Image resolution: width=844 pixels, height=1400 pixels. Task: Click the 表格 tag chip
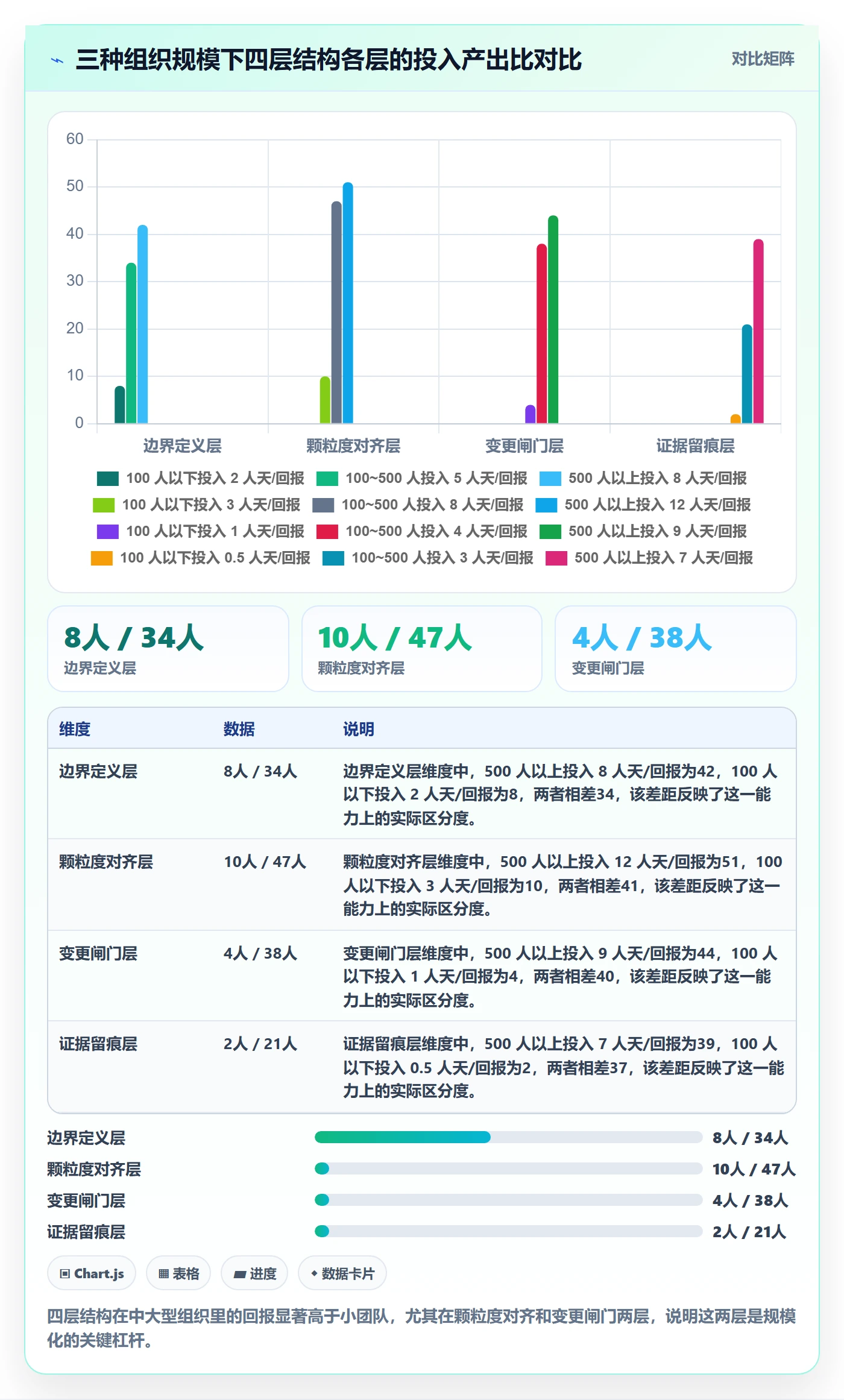tap(178, 1273)
